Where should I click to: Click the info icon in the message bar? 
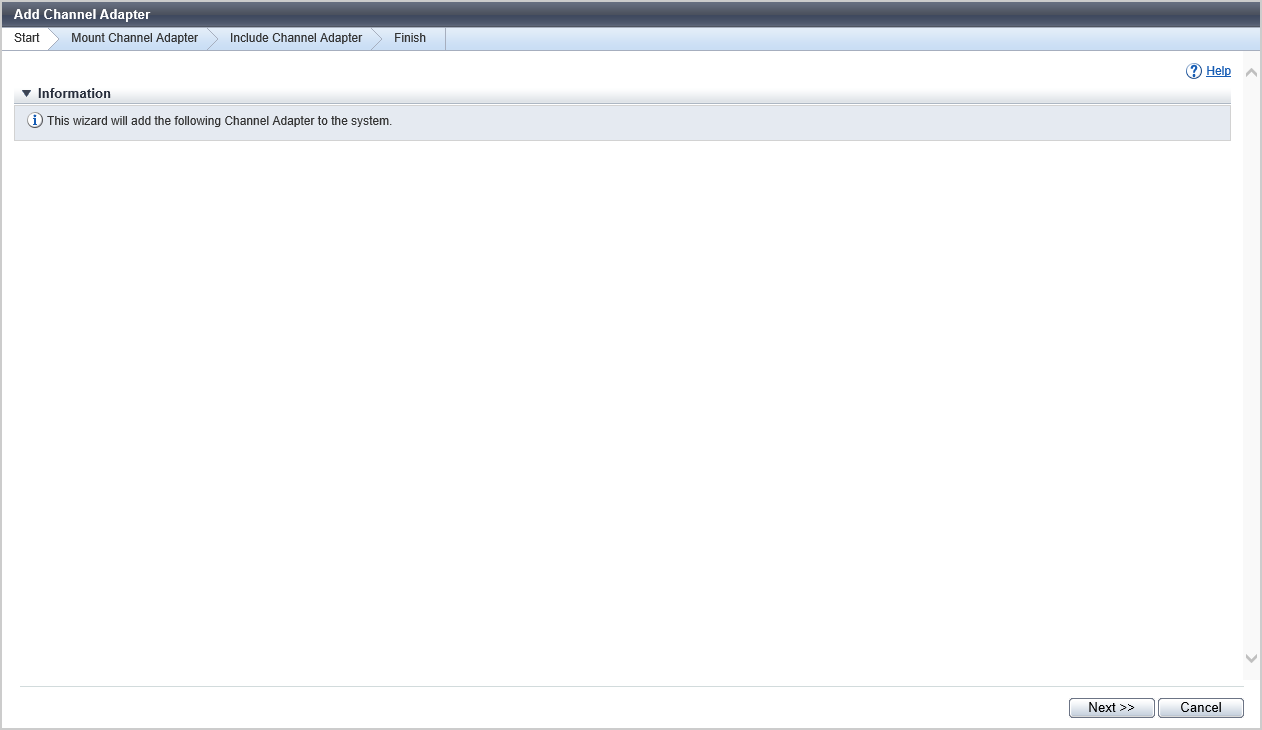pos(35,121)
